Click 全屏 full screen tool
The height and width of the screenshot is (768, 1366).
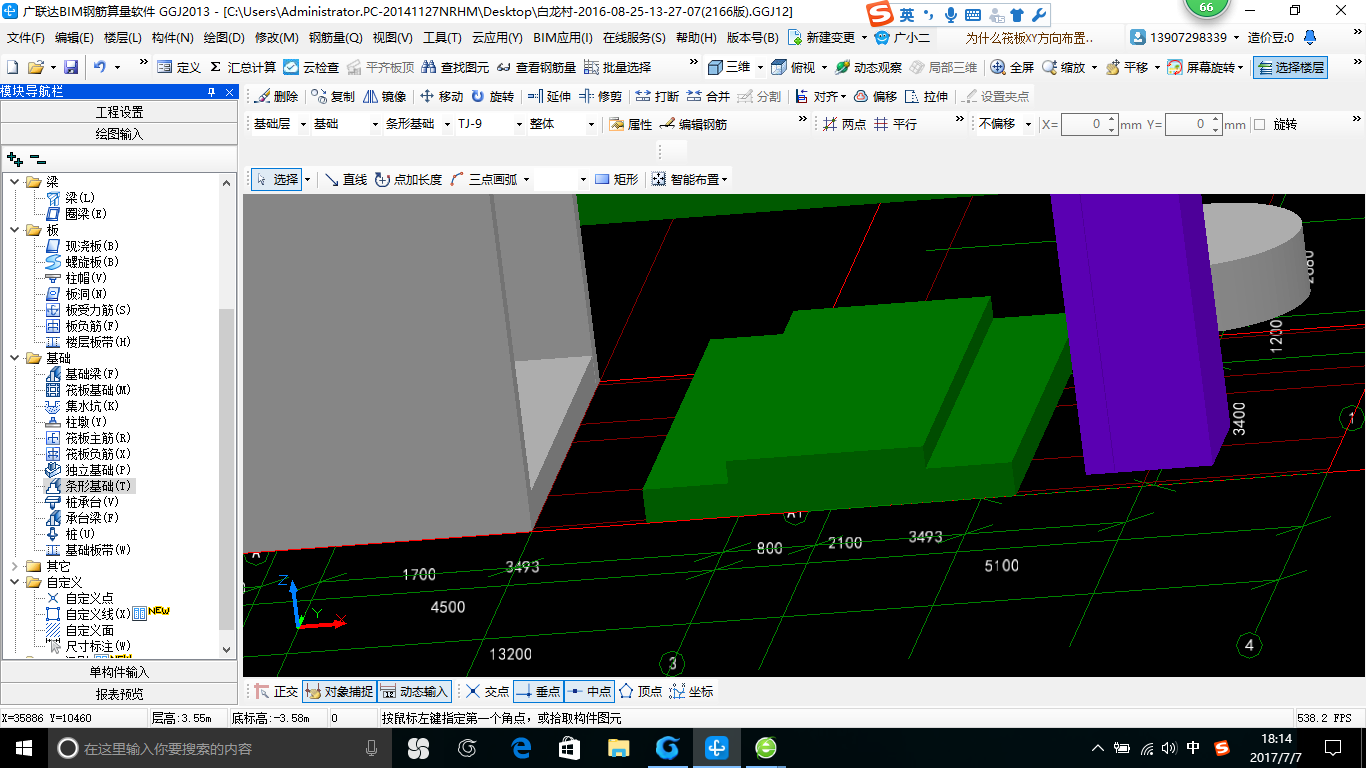coord(1012,67)
